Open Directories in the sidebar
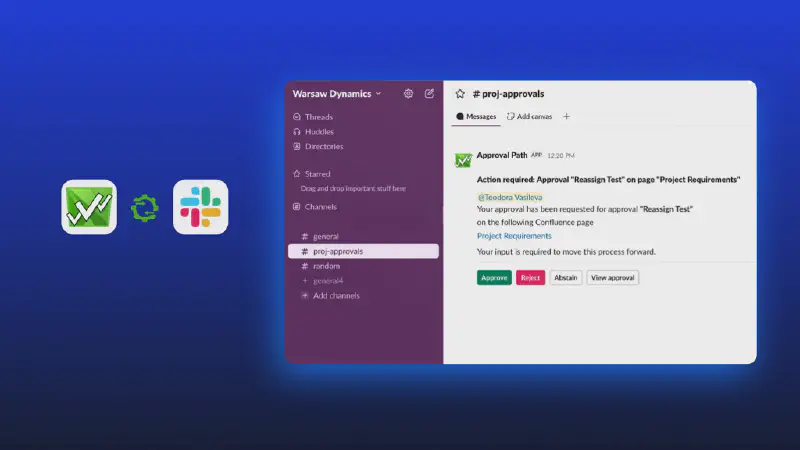 coord(323,146)
